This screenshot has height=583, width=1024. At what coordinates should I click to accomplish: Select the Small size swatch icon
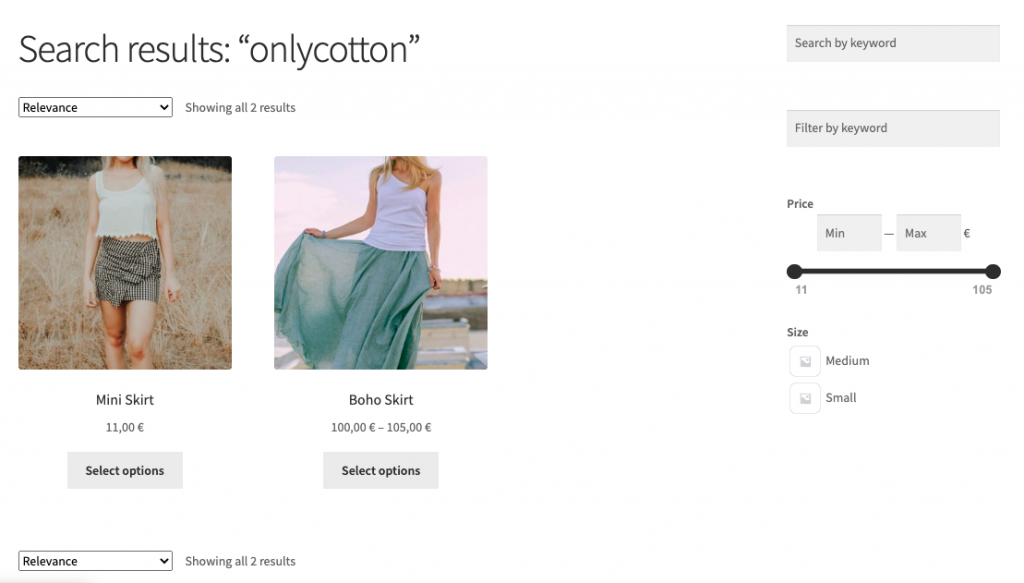805,398
